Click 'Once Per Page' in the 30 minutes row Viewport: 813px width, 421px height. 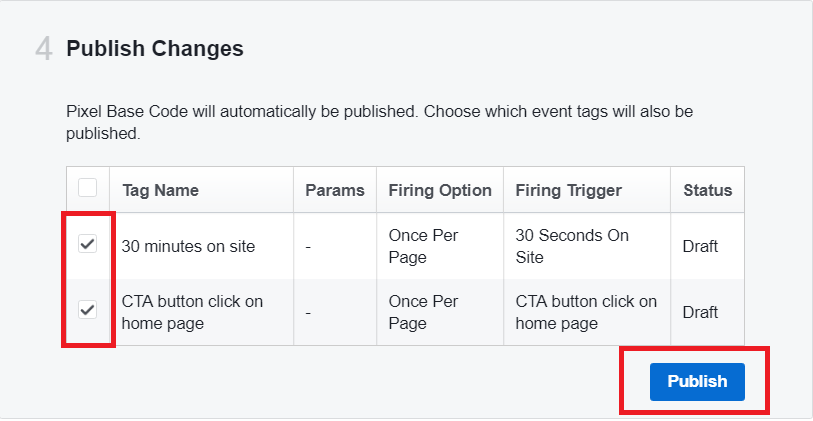click(424, 246)
